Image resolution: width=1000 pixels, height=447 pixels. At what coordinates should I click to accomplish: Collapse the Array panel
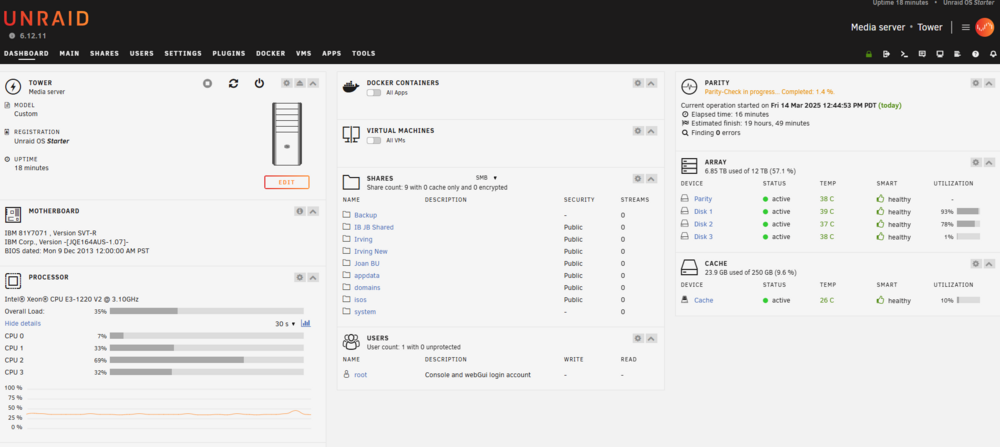pyautogui.click(x=989, y=163)
